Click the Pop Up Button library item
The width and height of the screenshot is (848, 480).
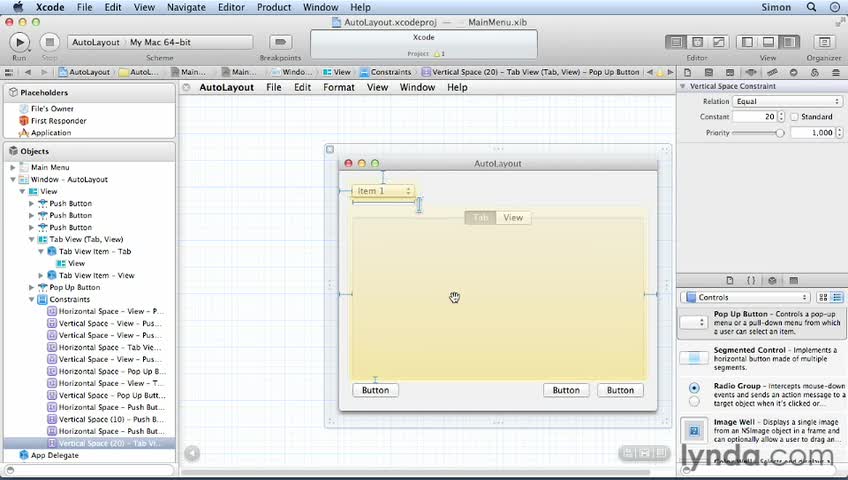point(763,323)
